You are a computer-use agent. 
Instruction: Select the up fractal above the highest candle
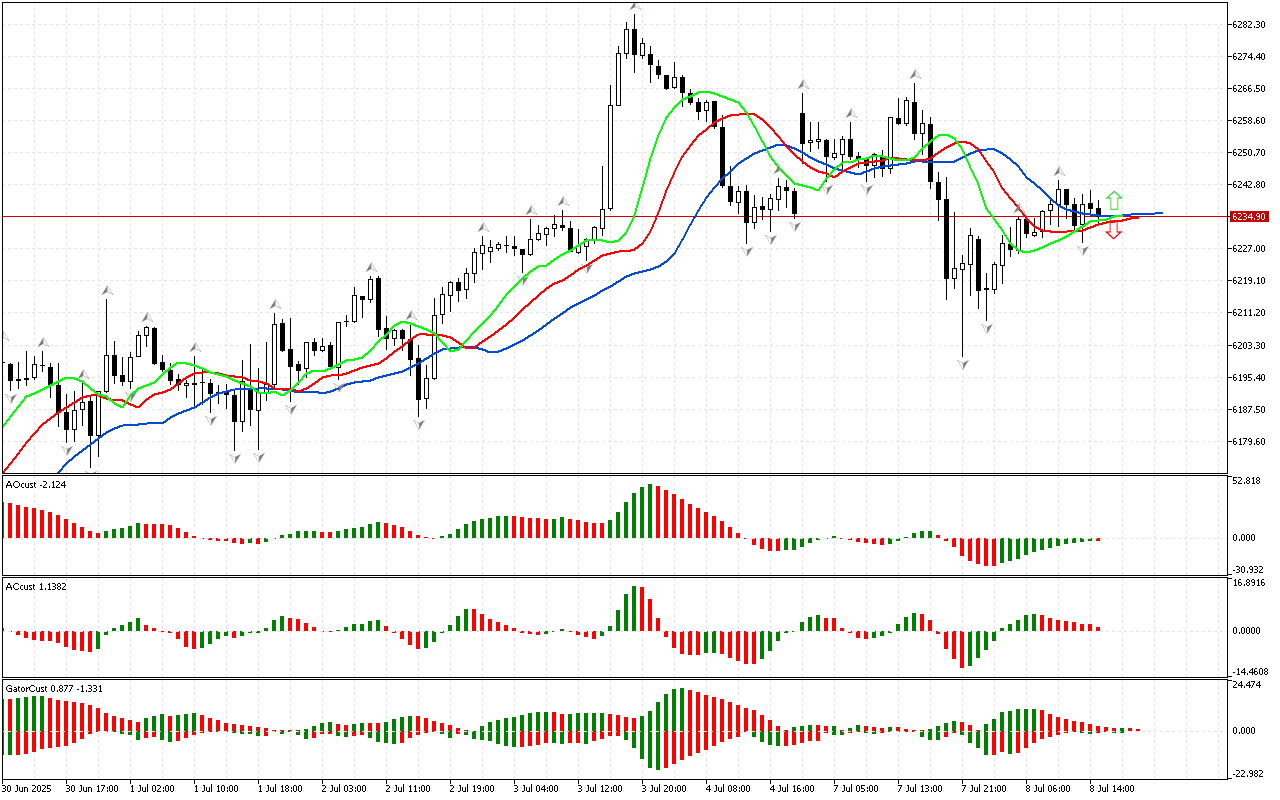pyautogui.click(x=634, y=7)
